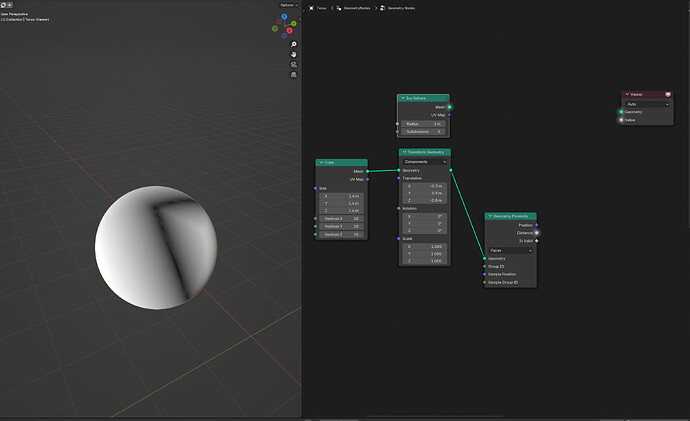Click the zoom magnifier icon in the viewport
This screenshot has width=690, height=421.
[x=294, y=44]
